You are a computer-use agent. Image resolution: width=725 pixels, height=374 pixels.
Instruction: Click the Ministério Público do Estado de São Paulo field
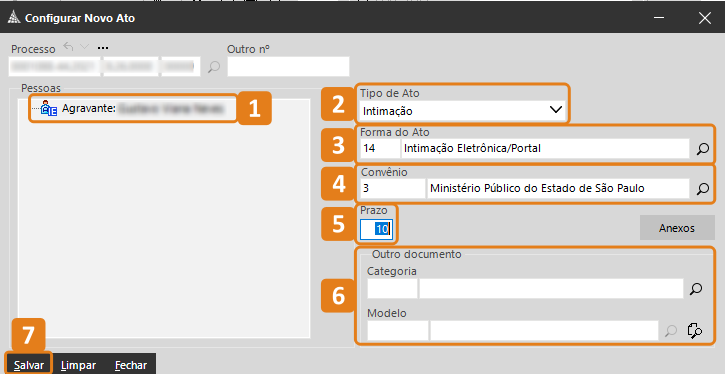coord(558,189)
